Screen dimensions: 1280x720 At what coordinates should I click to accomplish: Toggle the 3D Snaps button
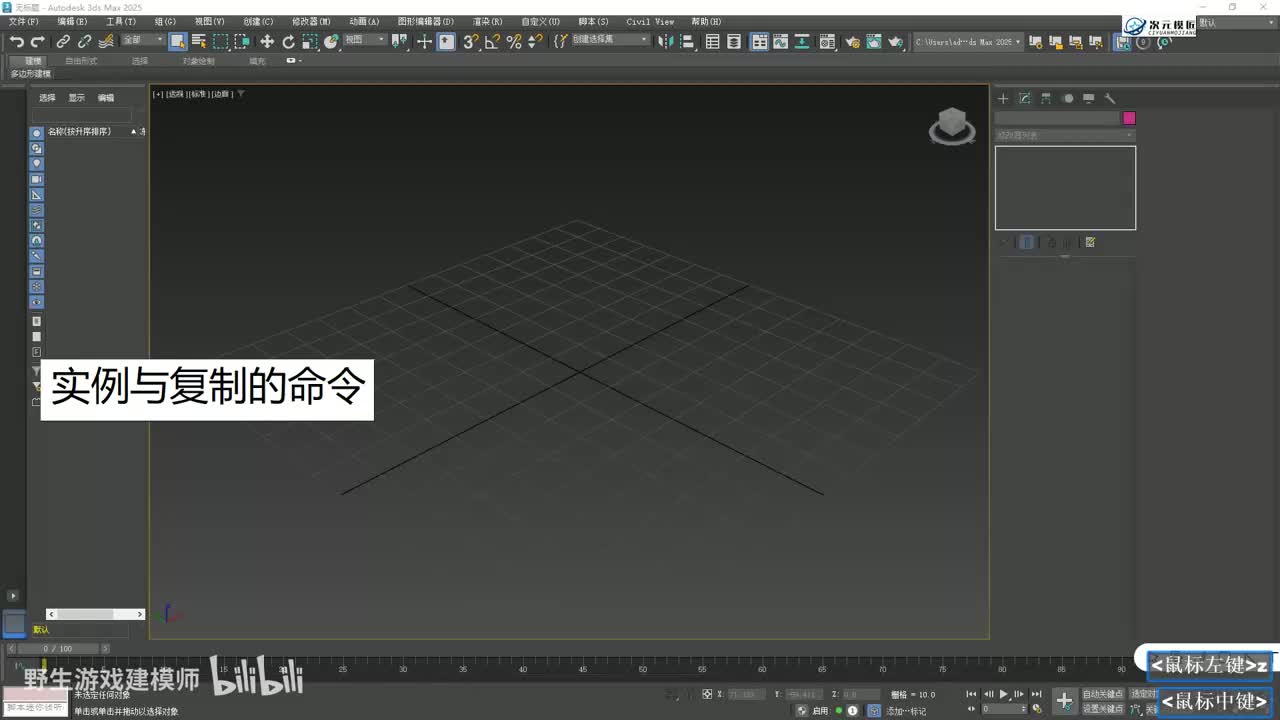click(471, 41)
